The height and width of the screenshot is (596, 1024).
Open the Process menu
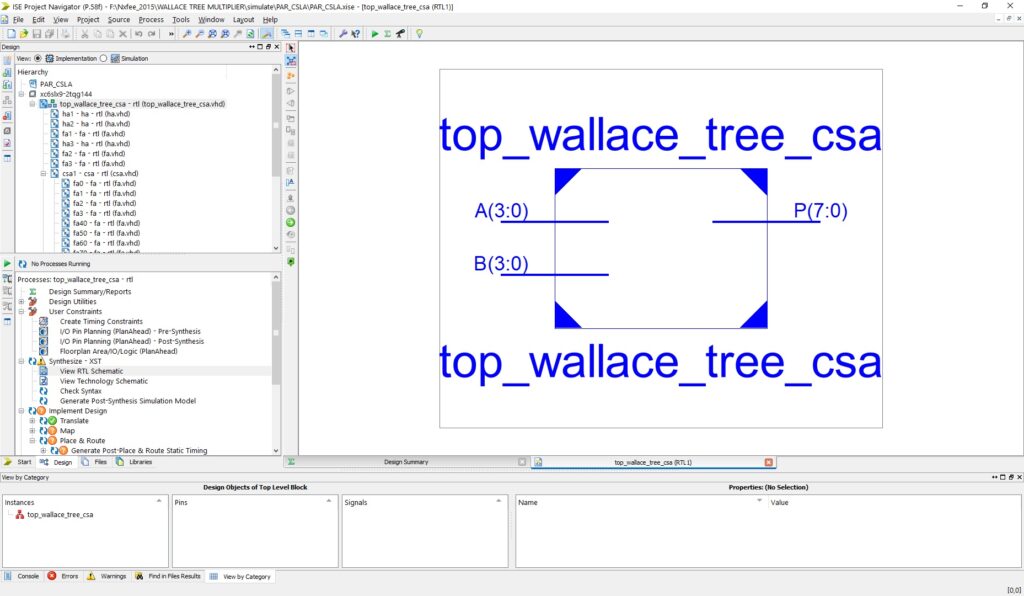(150, 19)
